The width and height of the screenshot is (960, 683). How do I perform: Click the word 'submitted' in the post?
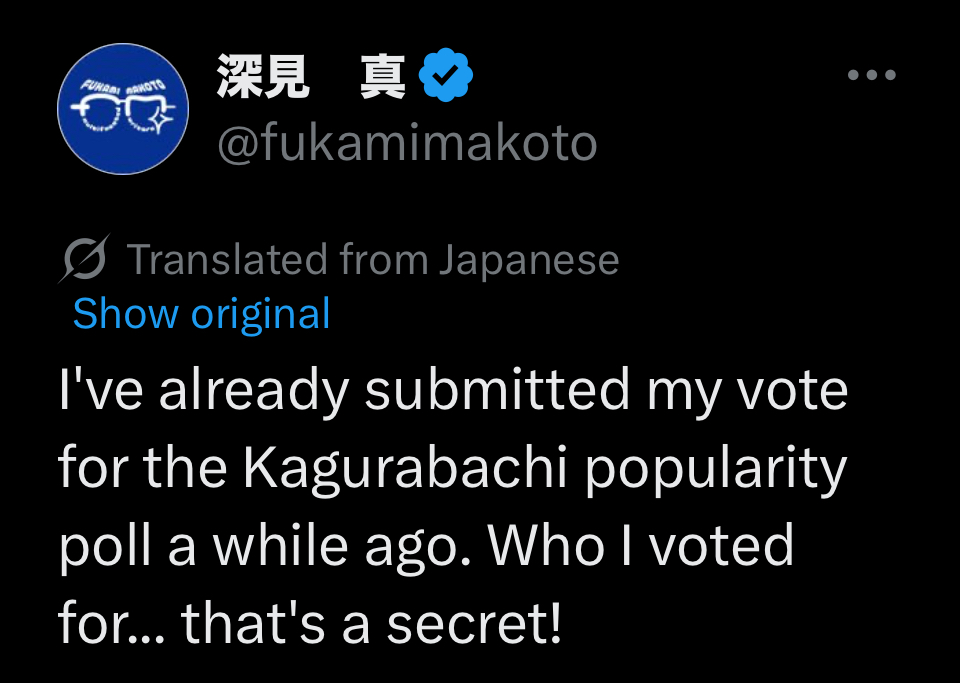[497, 390]
